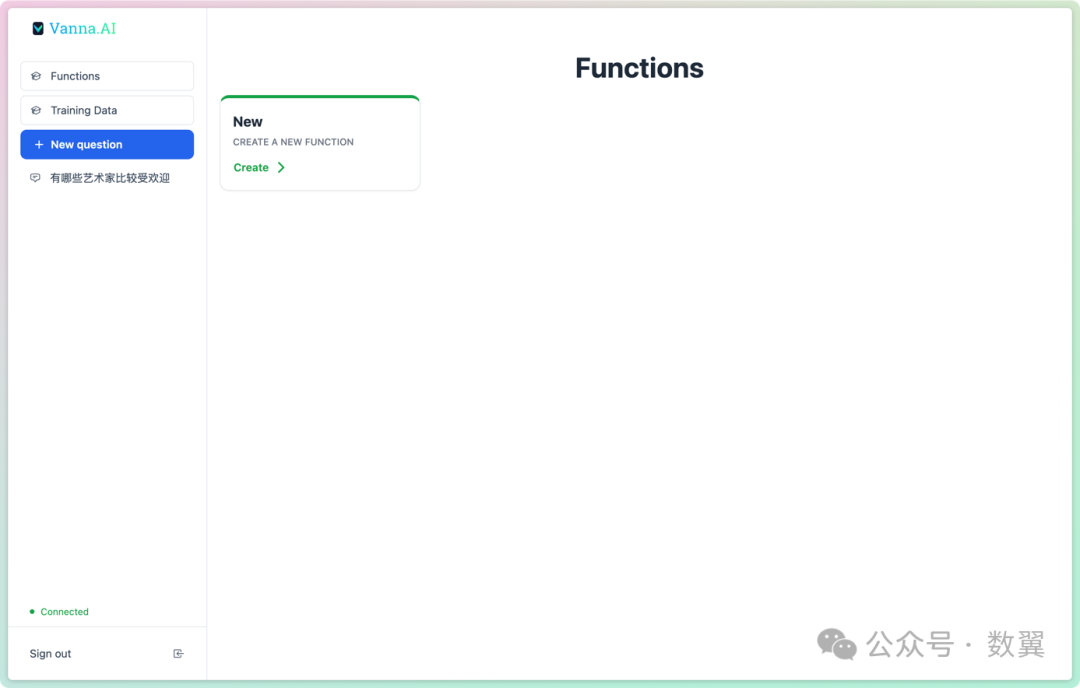
Task: Open the Functions sidebar item
Action: (x=107, y=76)
